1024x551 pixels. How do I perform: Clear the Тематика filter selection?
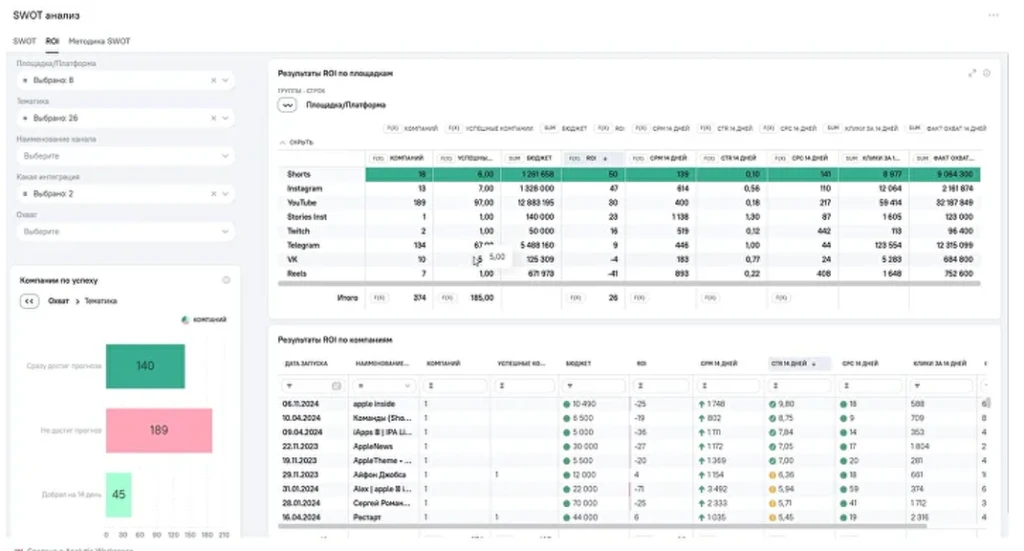point(213,118)
